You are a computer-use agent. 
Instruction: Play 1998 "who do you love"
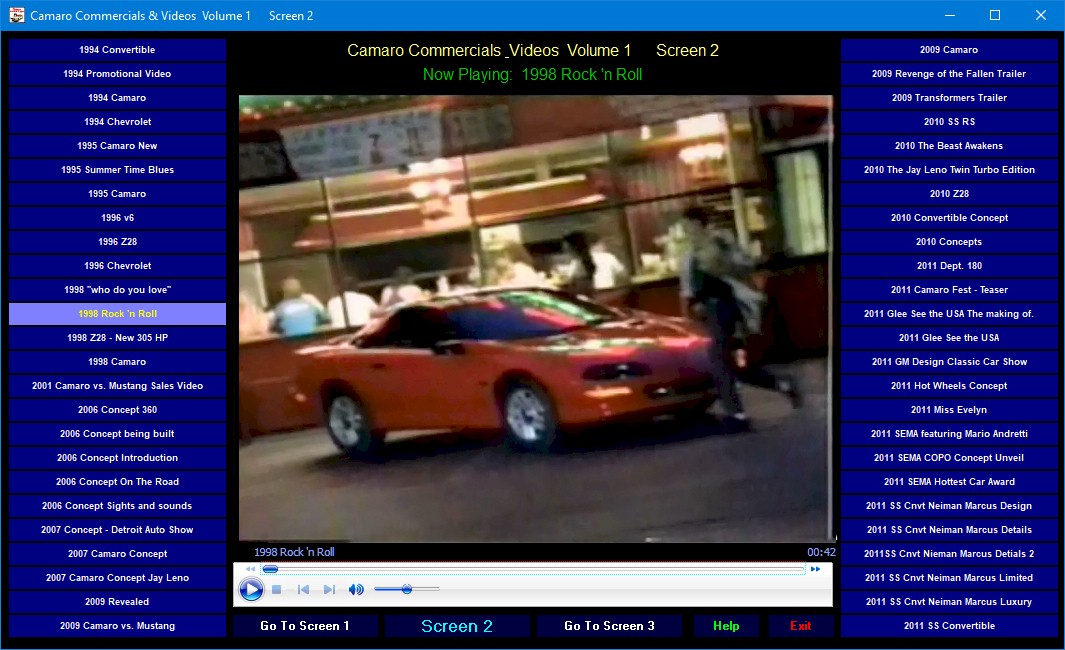click(118, 289)
